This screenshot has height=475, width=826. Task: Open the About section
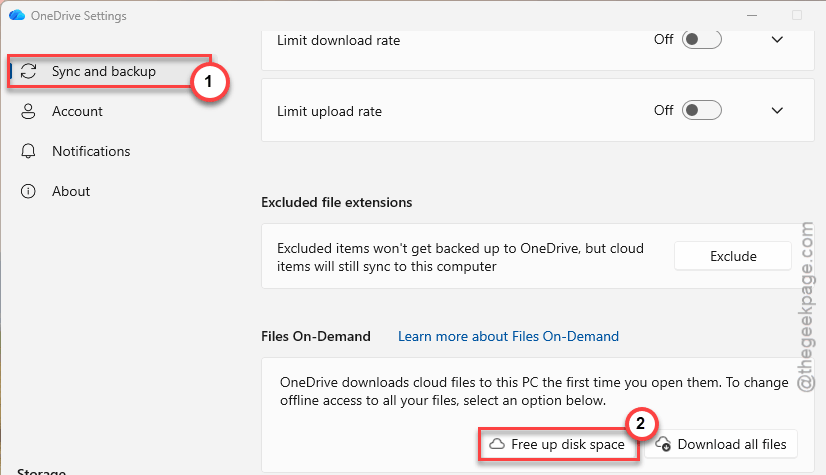[x=71, y=191]
